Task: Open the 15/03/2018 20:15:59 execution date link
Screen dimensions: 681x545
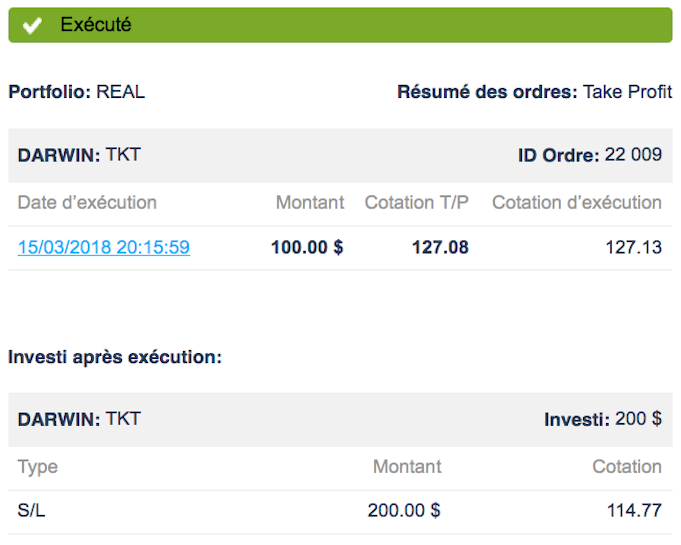Action: point(104,248)
